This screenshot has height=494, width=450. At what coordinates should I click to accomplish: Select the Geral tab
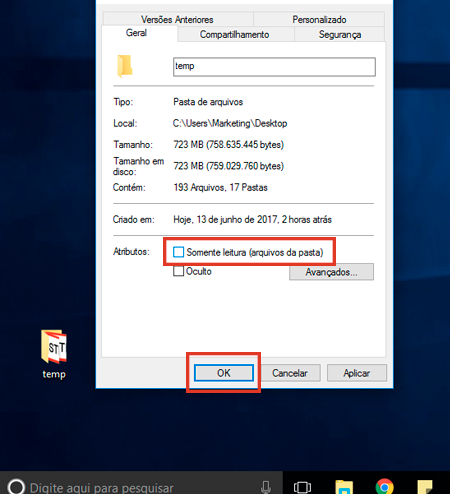(x=136, y=33)
